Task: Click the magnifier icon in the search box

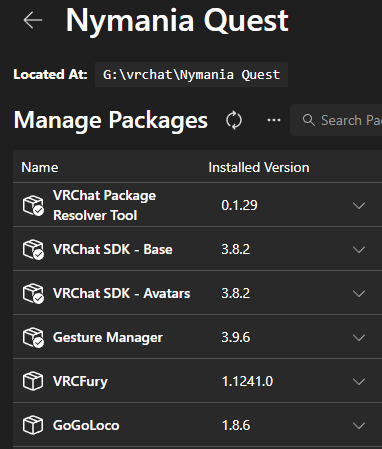Action: click(x=309, y=120)
